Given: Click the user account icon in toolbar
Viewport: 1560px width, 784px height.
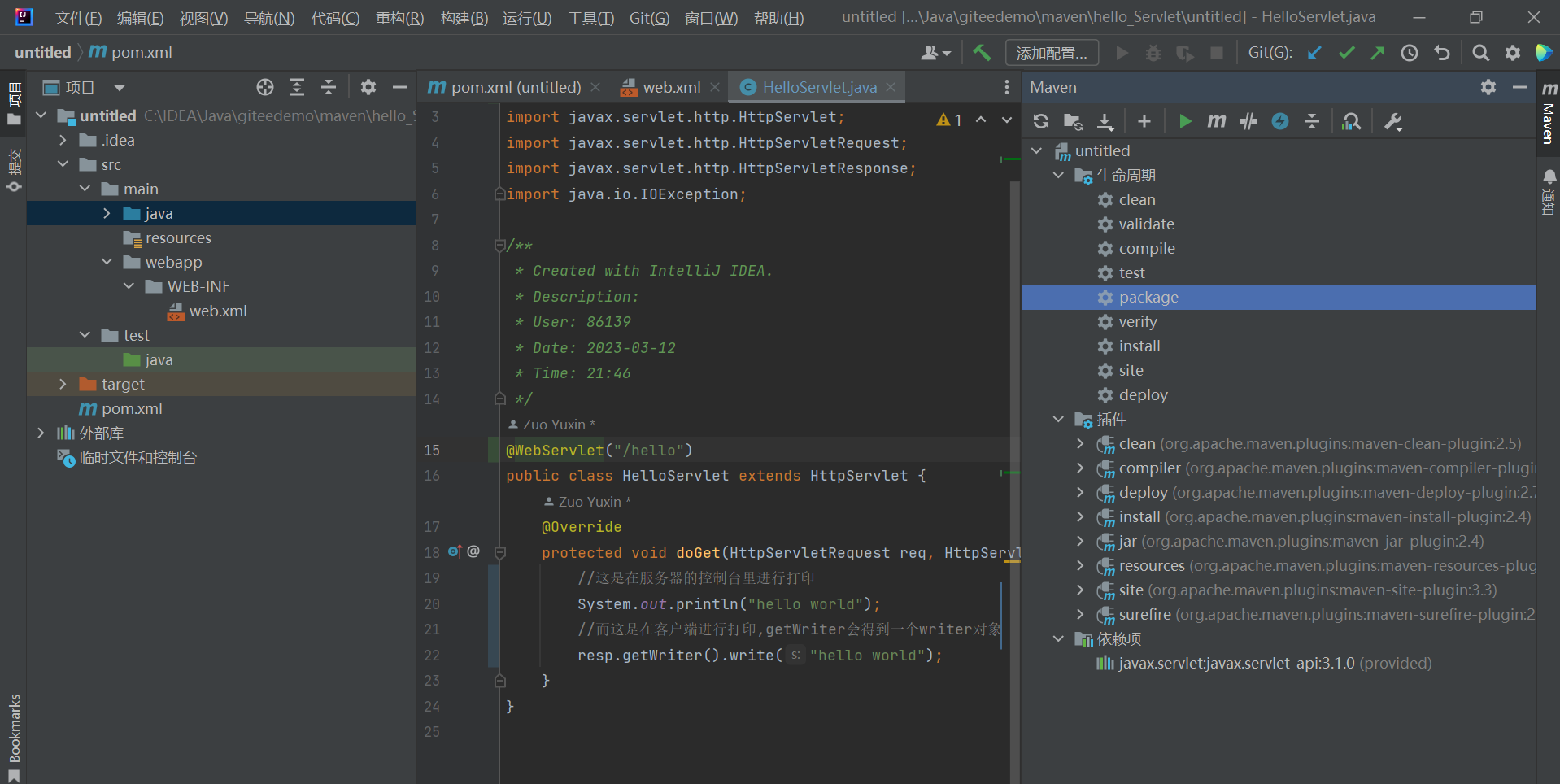Looking at the screenshot, I should pos(930,53).
